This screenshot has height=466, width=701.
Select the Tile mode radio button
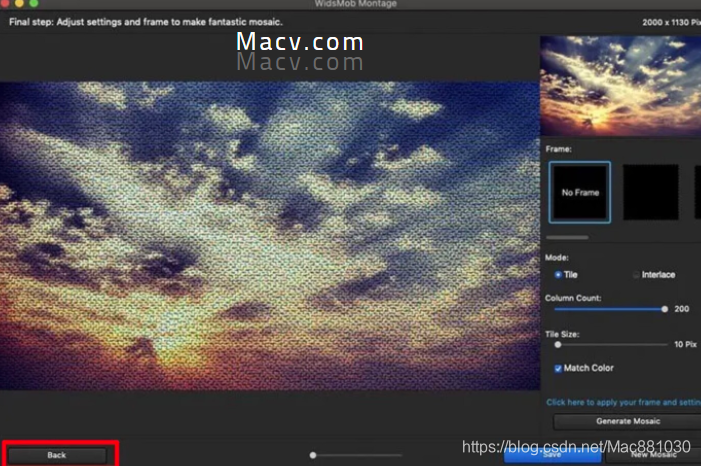558,275
